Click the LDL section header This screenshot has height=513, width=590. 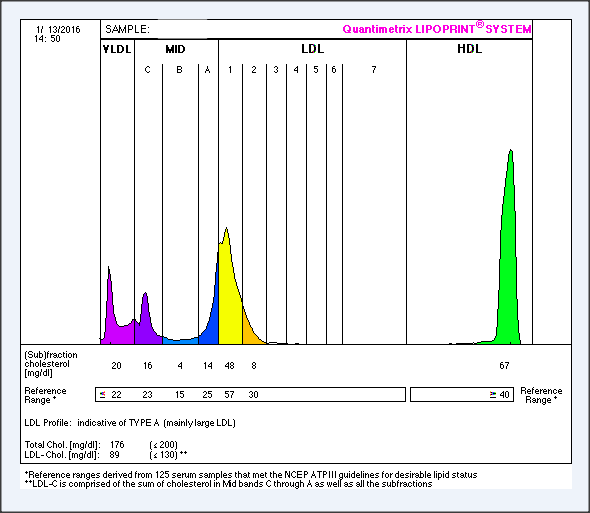pos(312,49)
